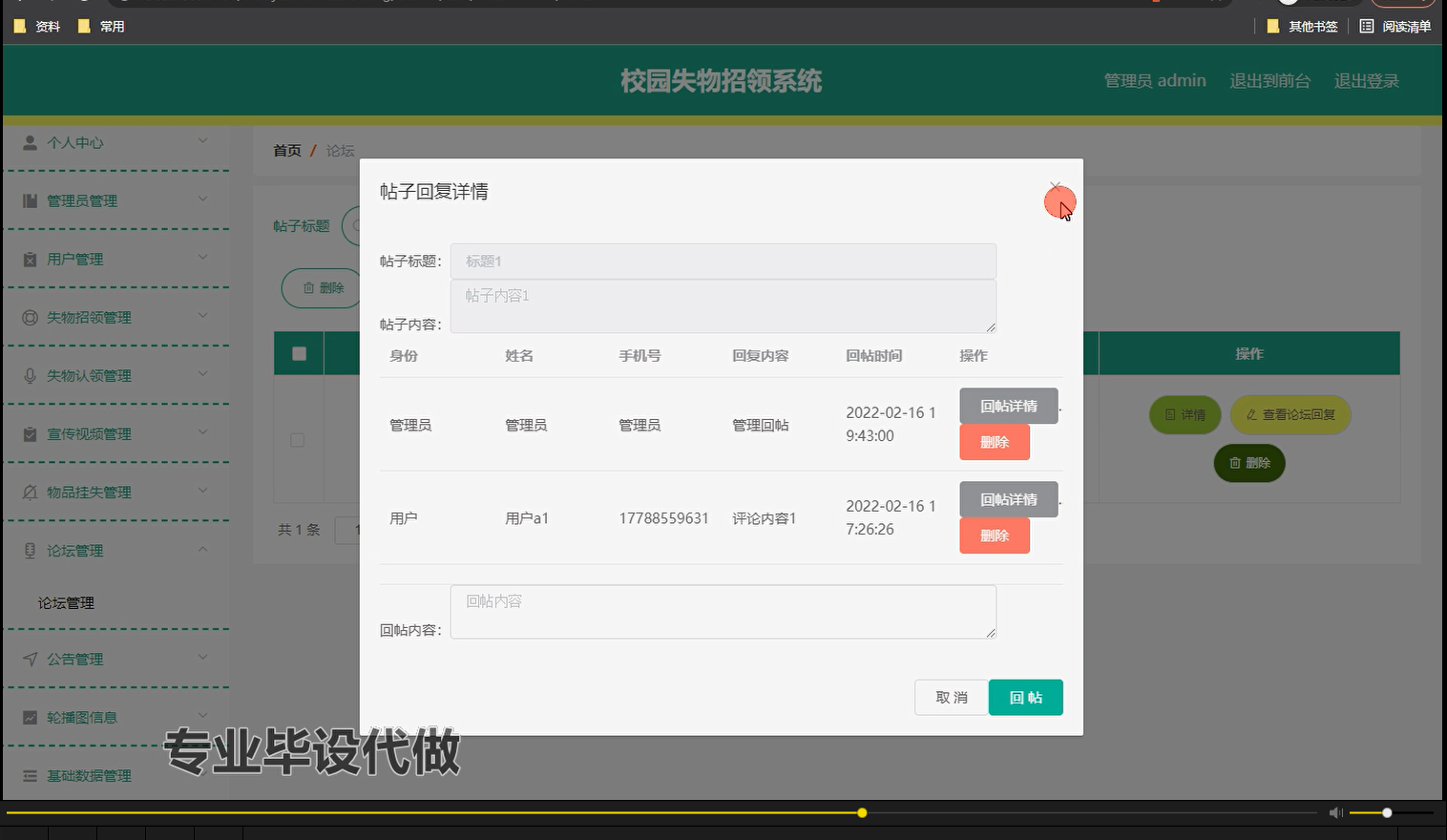This screenshot has height=840, width=1447.
Task: Open the 失物招领管理 section icon
Action: 28,317
